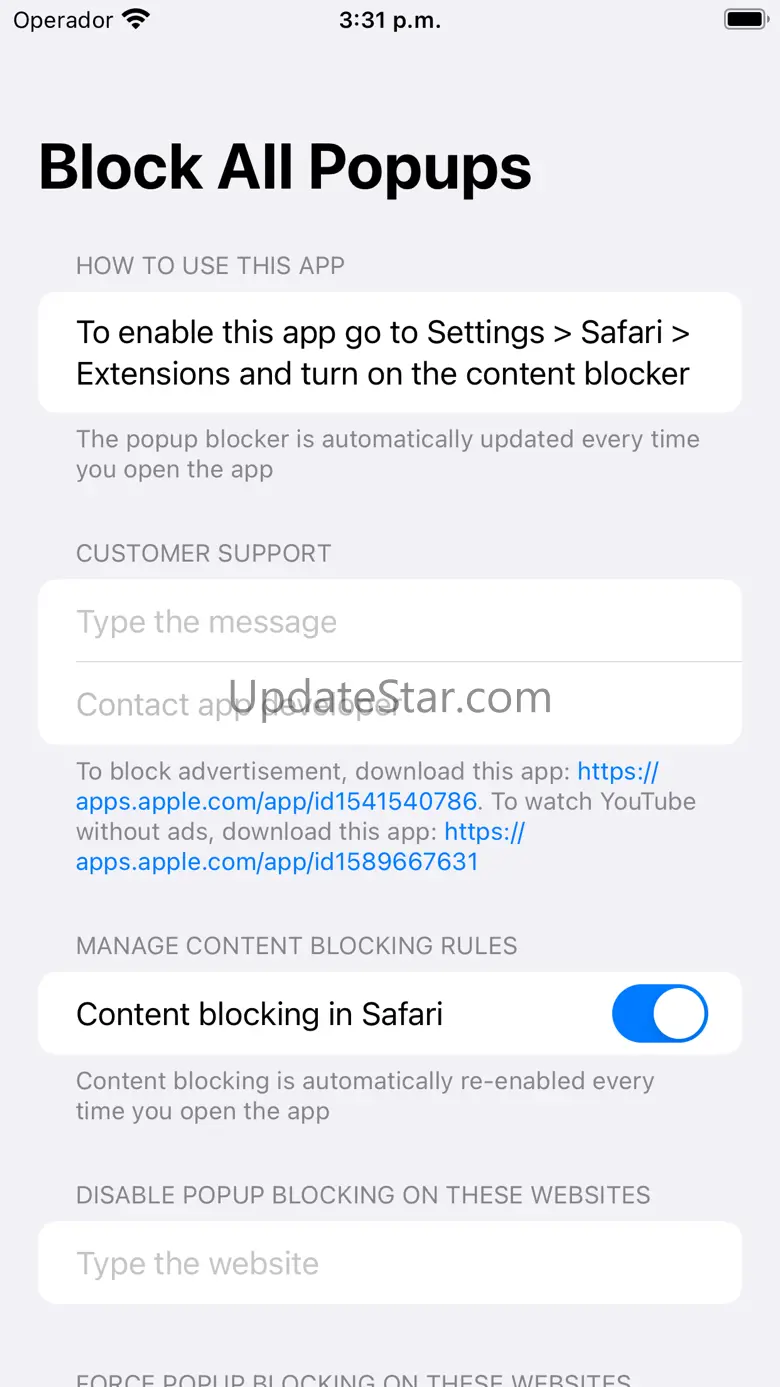The width and height of the screenshot is (780, 1387).
Task: Focus the 'Type the website' field
Action: click(390, 1263)
